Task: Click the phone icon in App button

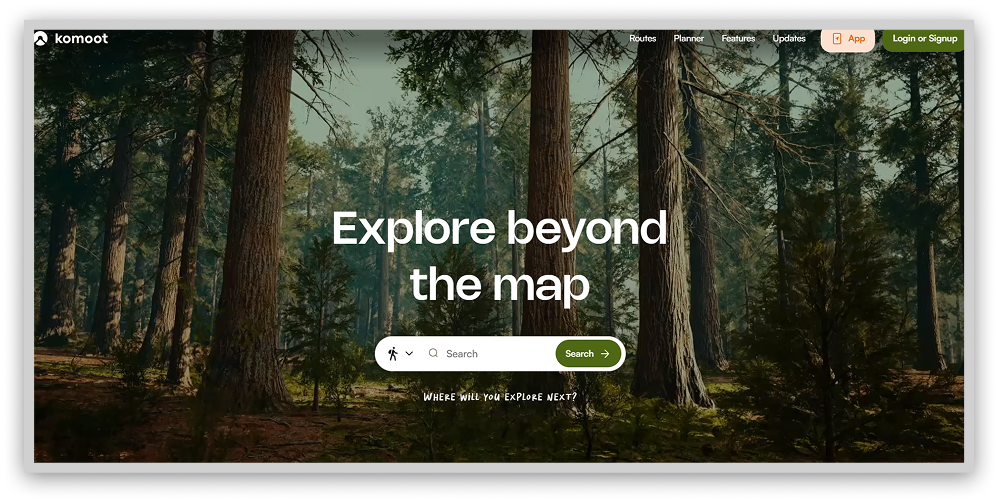Action: [836, 39]
